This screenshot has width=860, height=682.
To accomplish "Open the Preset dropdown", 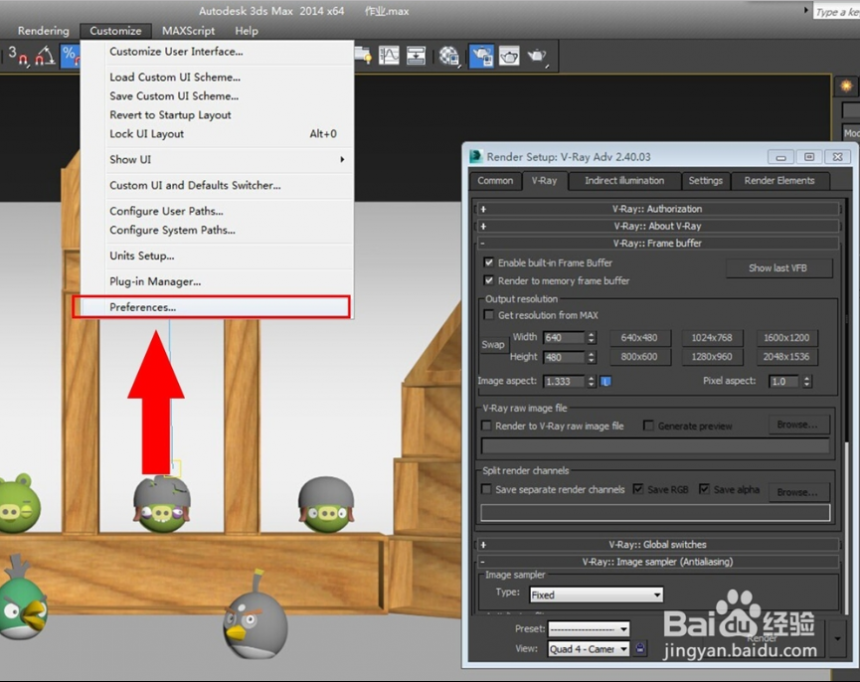I will (589, 629).
